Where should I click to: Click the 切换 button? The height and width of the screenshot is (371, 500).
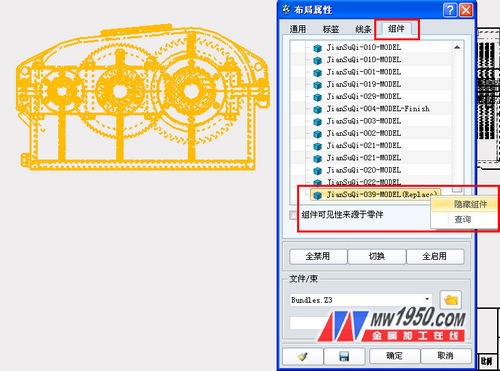[x=377, y=256]
